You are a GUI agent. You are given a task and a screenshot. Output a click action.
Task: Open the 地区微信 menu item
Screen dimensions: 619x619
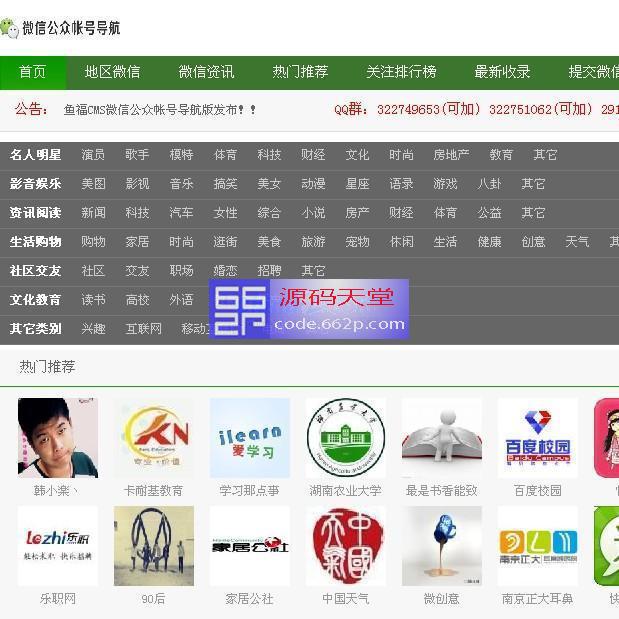113,72
